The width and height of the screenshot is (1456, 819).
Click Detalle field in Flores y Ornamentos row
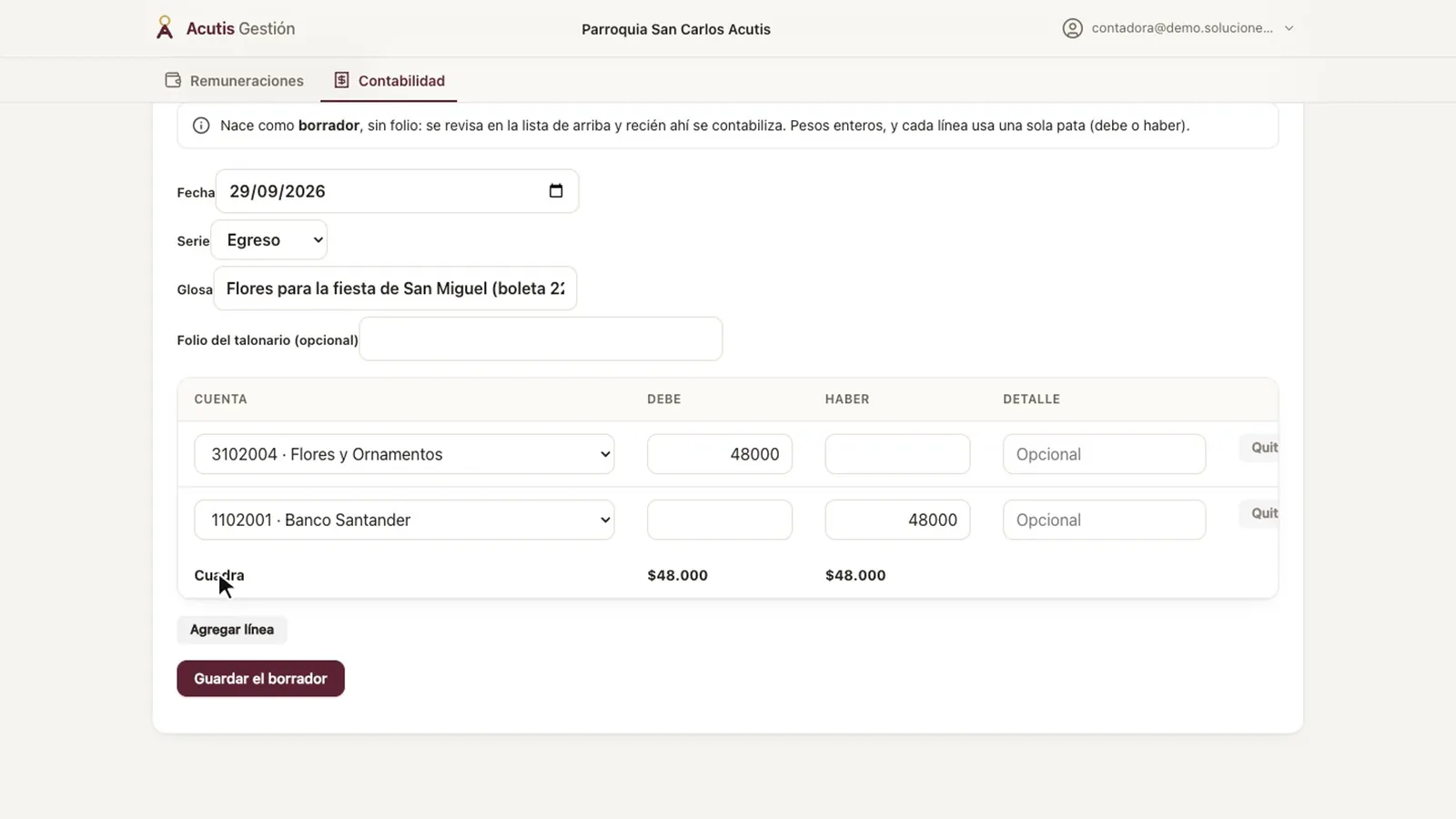pos(1105,454)
